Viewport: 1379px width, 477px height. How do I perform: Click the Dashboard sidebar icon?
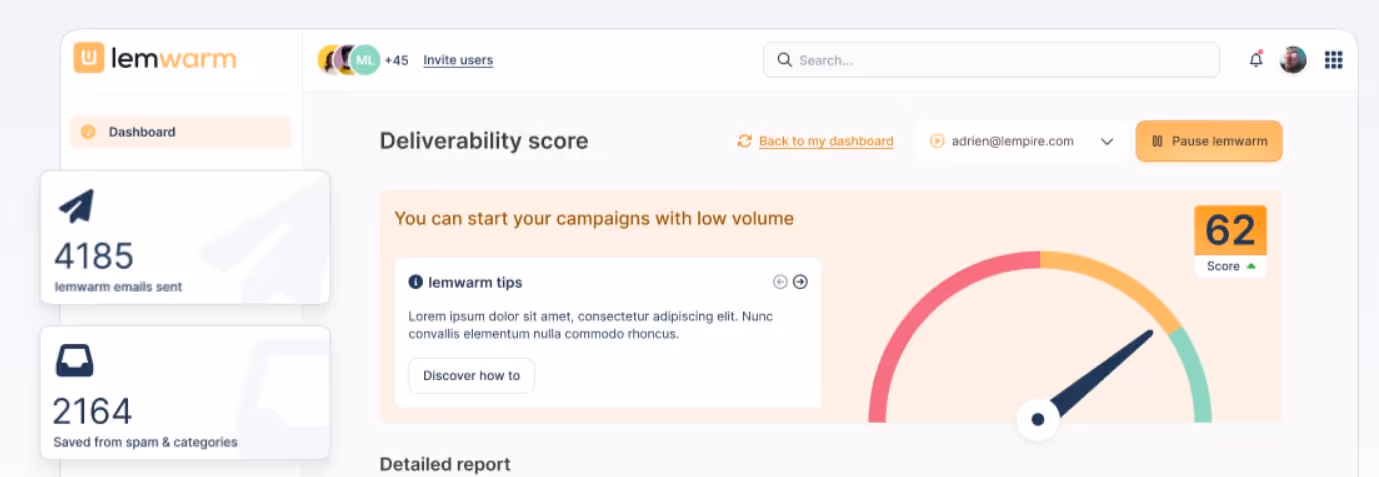[88, 132]
